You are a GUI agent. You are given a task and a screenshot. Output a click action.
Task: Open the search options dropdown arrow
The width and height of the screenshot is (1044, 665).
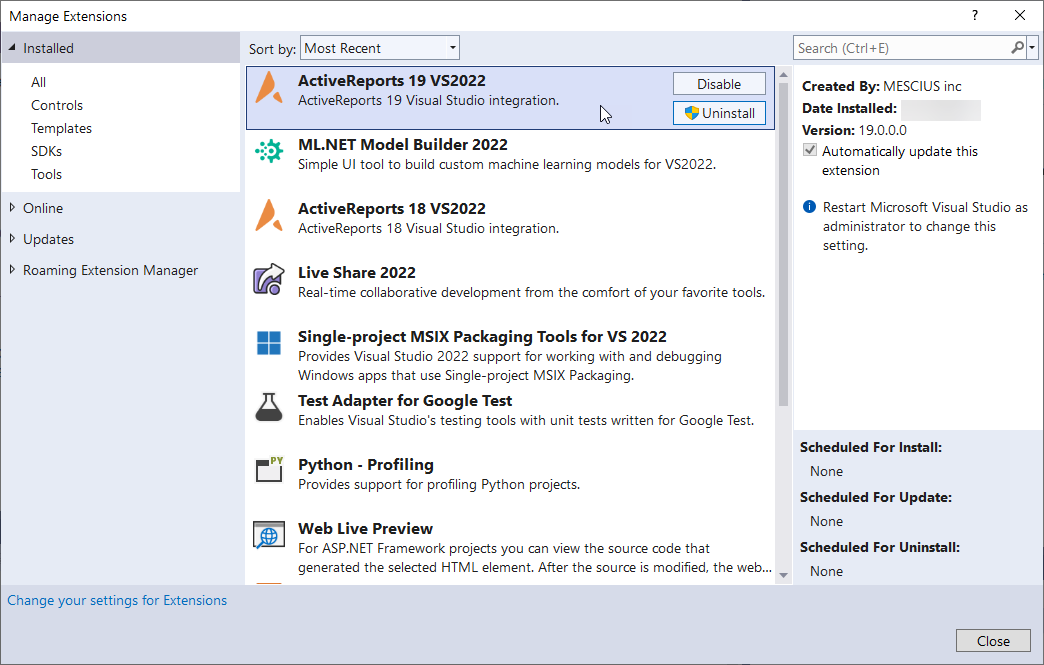tap(1032, 48)
